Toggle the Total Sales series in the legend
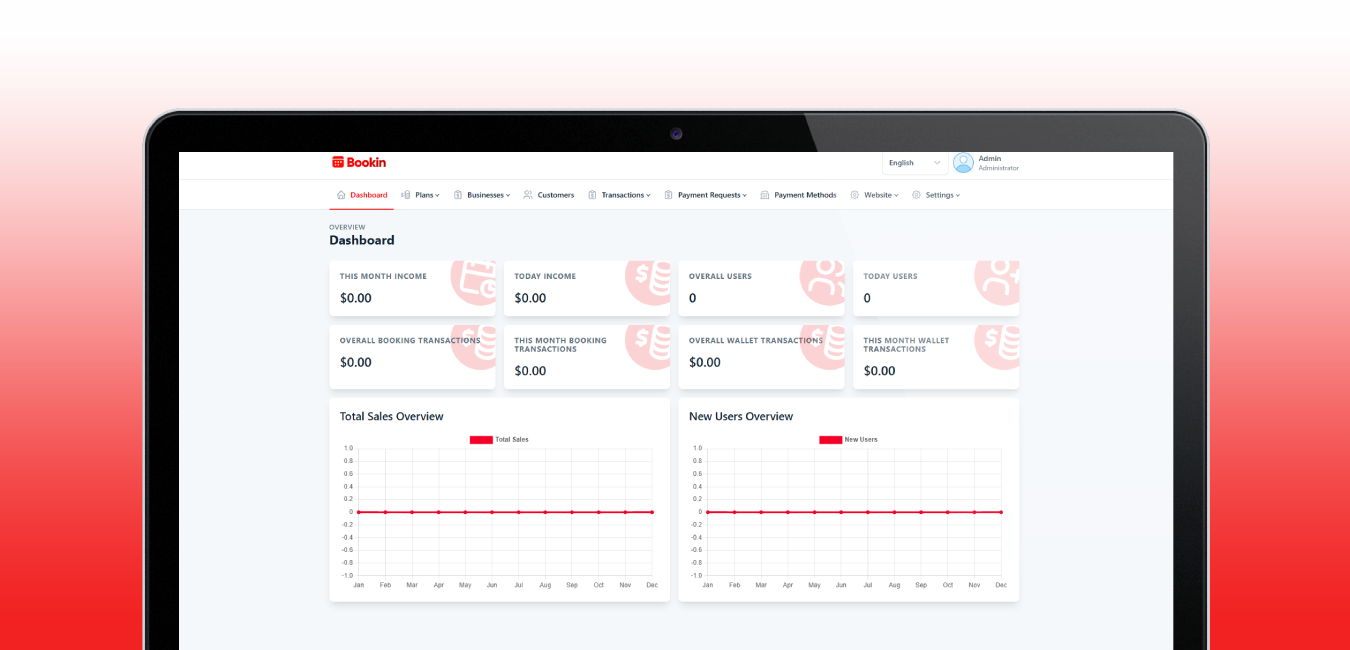This screenshot has width=1350, height=650. (498, 439)
